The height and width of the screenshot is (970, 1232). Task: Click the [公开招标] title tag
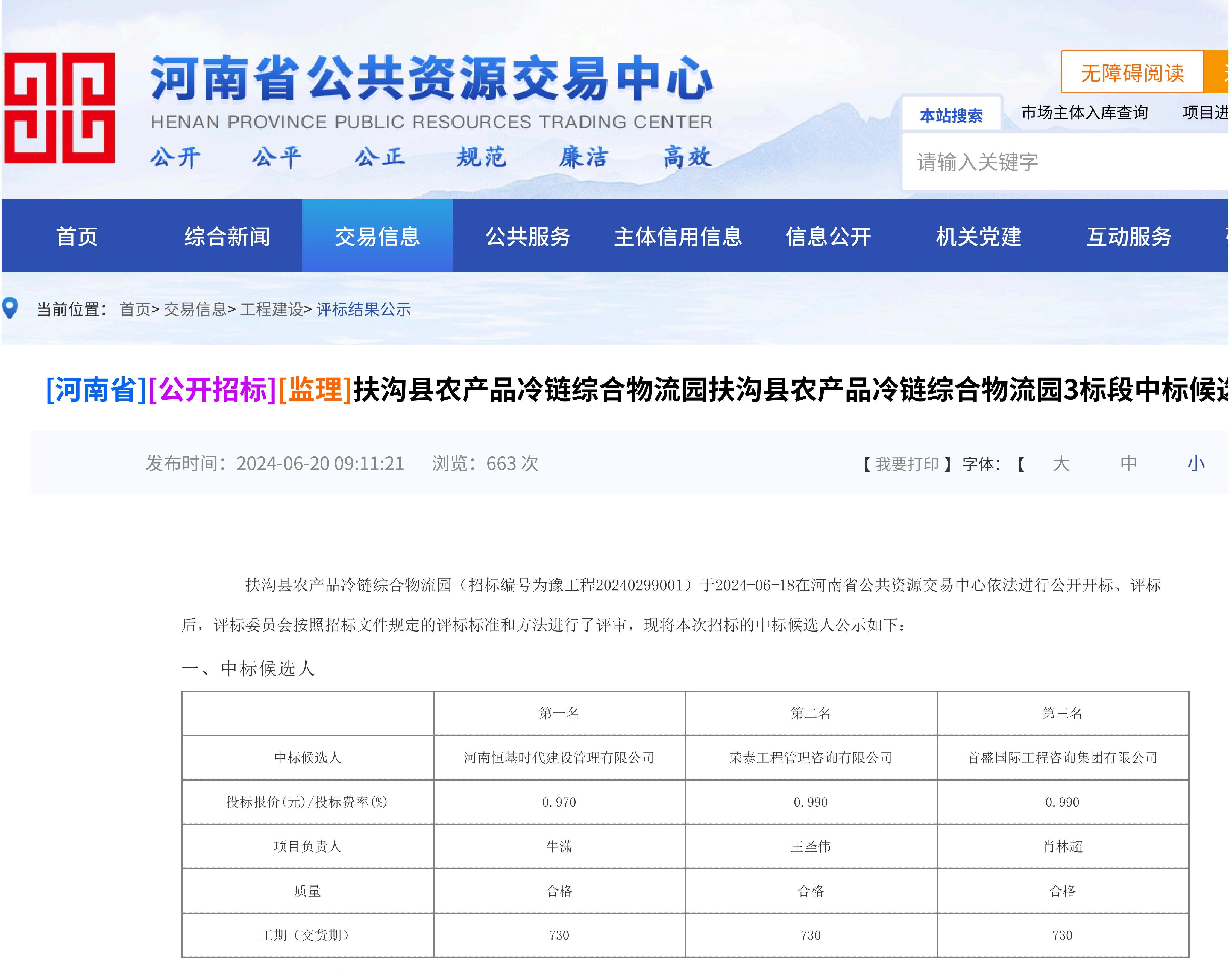click(213, 390)
